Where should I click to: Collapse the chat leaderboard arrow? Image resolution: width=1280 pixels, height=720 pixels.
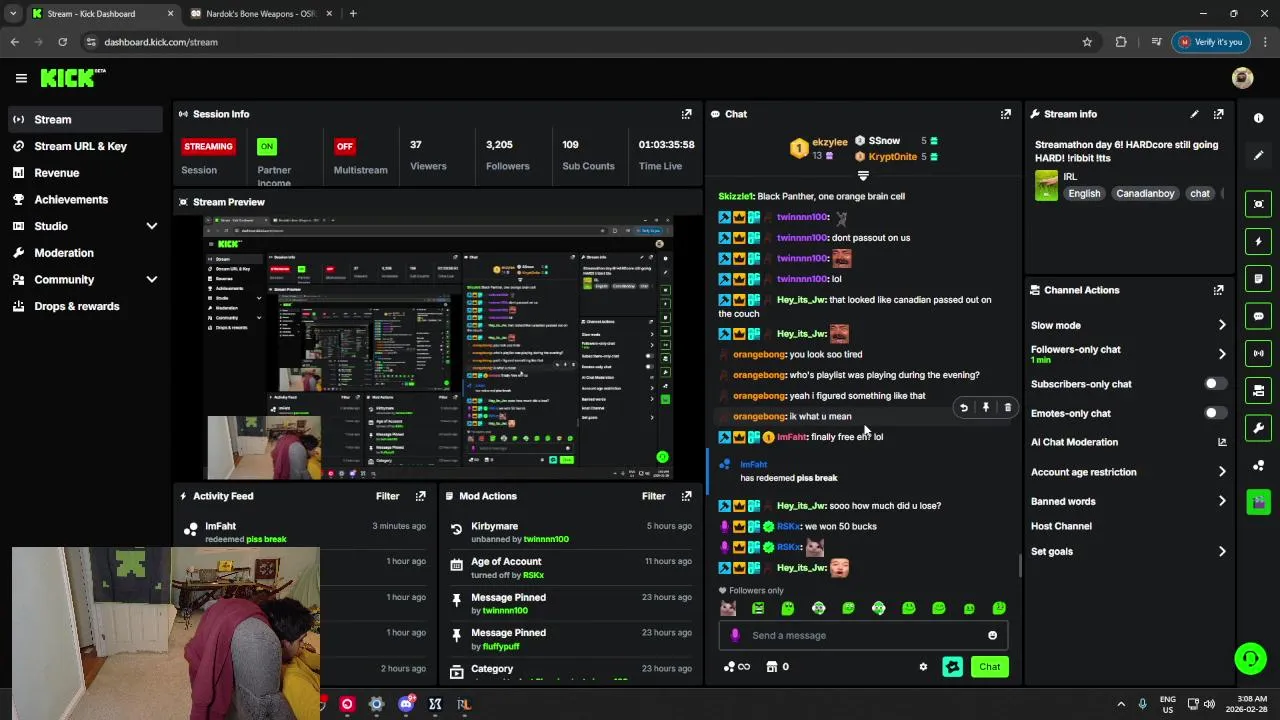tap(863, 176)
